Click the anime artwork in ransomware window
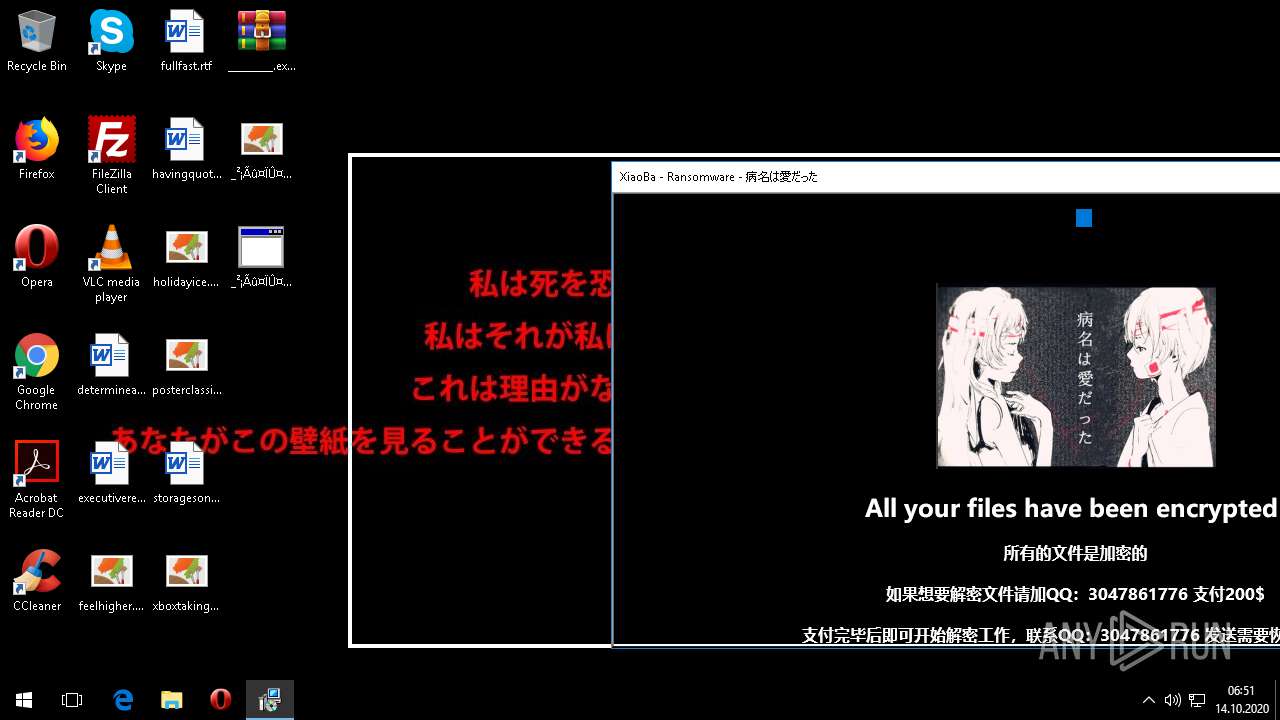1280x720 pixels. point(1076,377)
